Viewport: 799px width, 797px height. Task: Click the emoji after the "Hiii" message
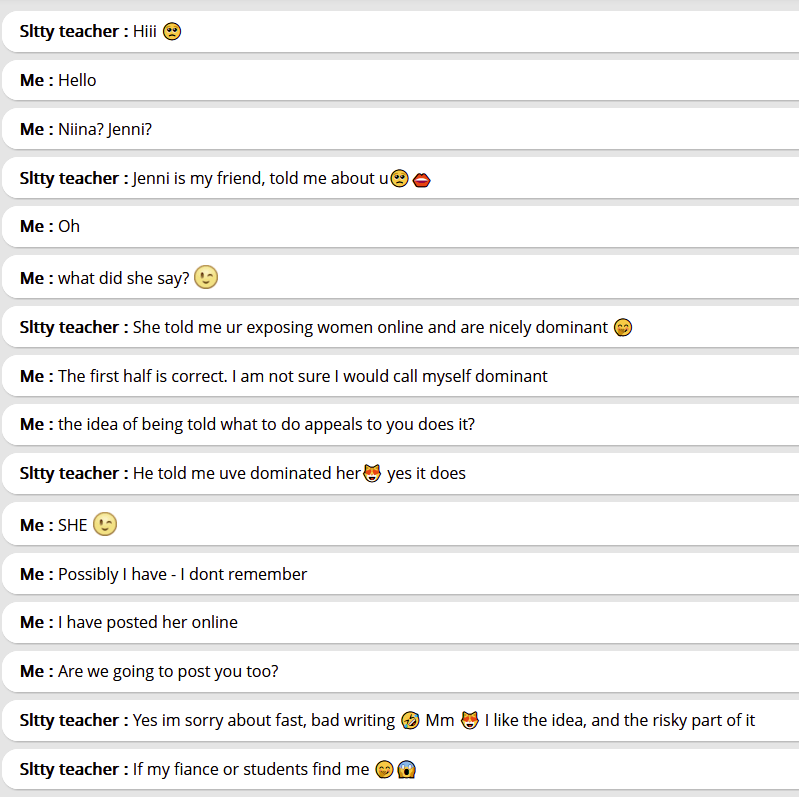[172, 32]
